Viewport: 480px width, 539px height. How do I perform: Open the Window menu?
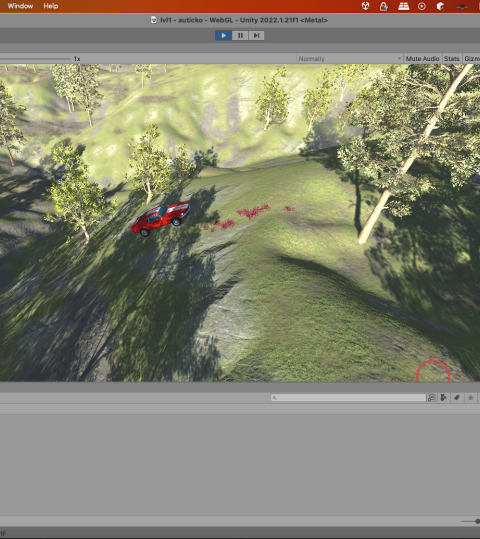point(20,6)
